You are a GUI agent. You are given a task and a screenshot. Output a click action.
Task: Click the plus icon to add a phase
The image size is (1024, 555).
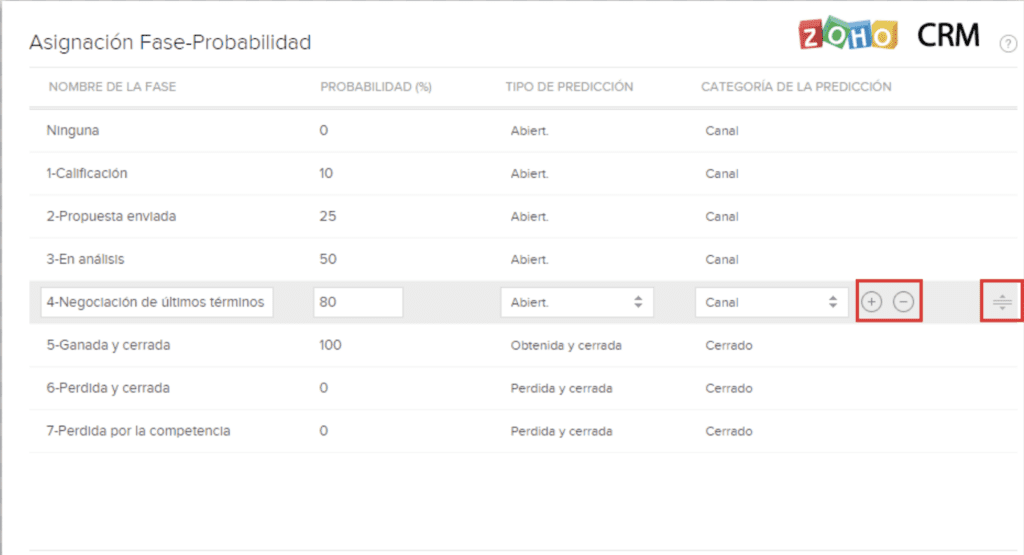(872, 302)
